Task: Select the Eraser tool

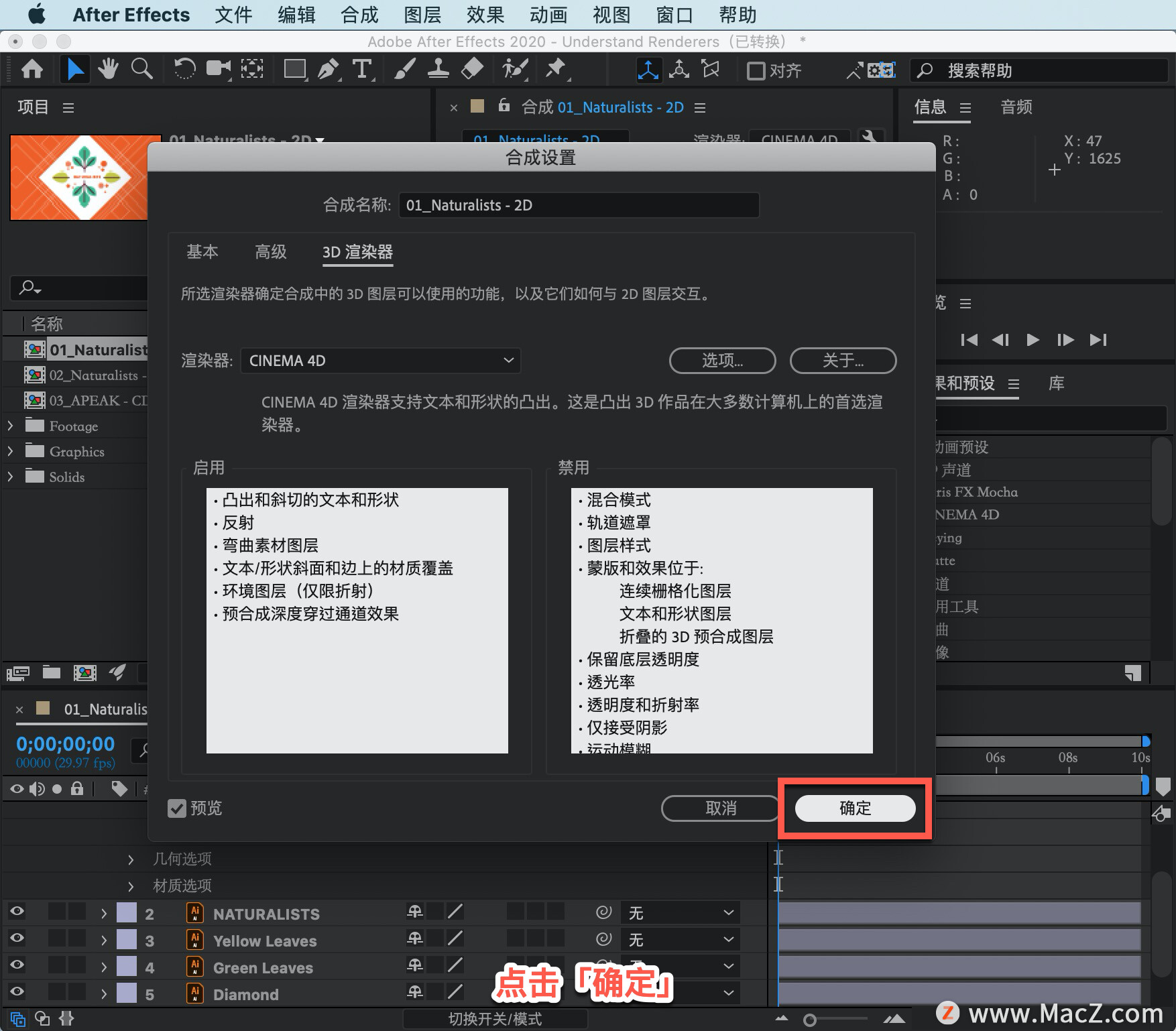Action: (473, 69)
